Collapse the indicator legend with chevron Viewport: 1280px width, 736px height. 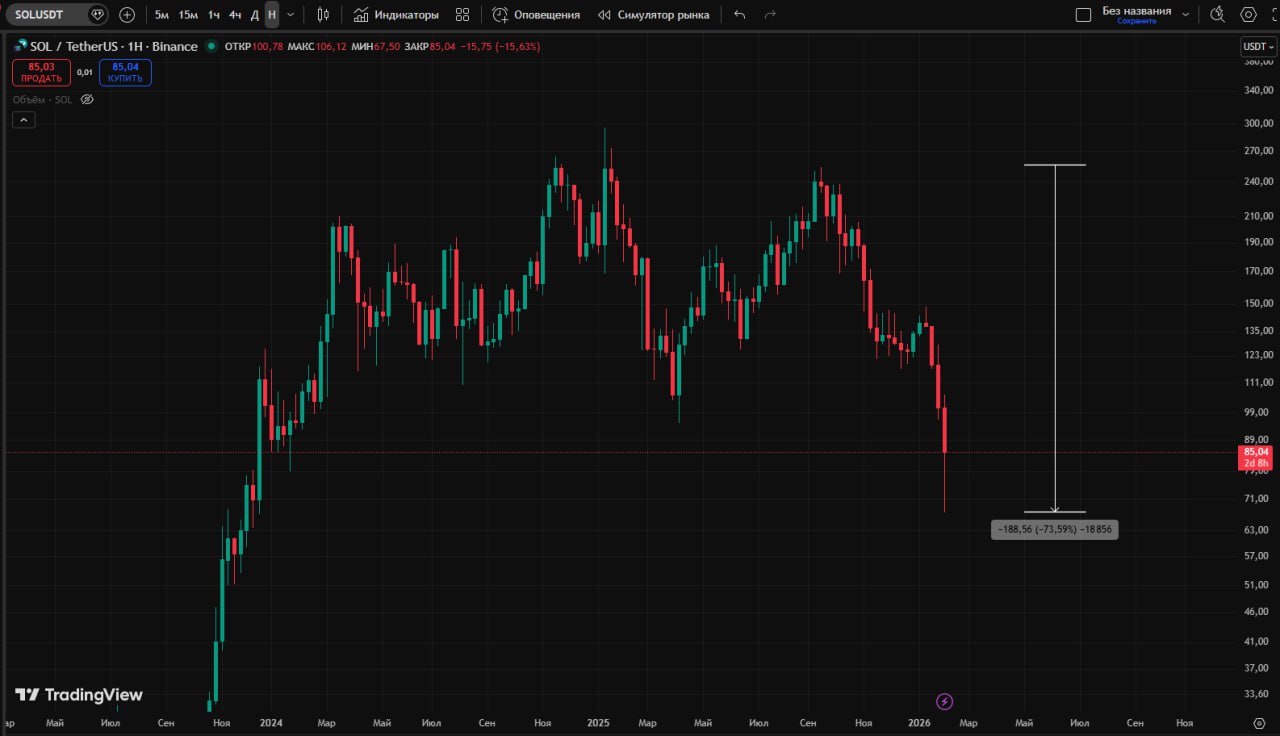click(24, 120)
